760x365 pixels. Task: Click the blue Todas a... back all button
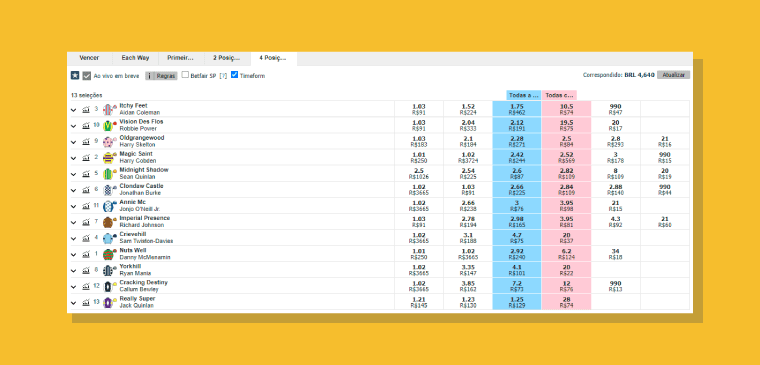coord(523,95)
